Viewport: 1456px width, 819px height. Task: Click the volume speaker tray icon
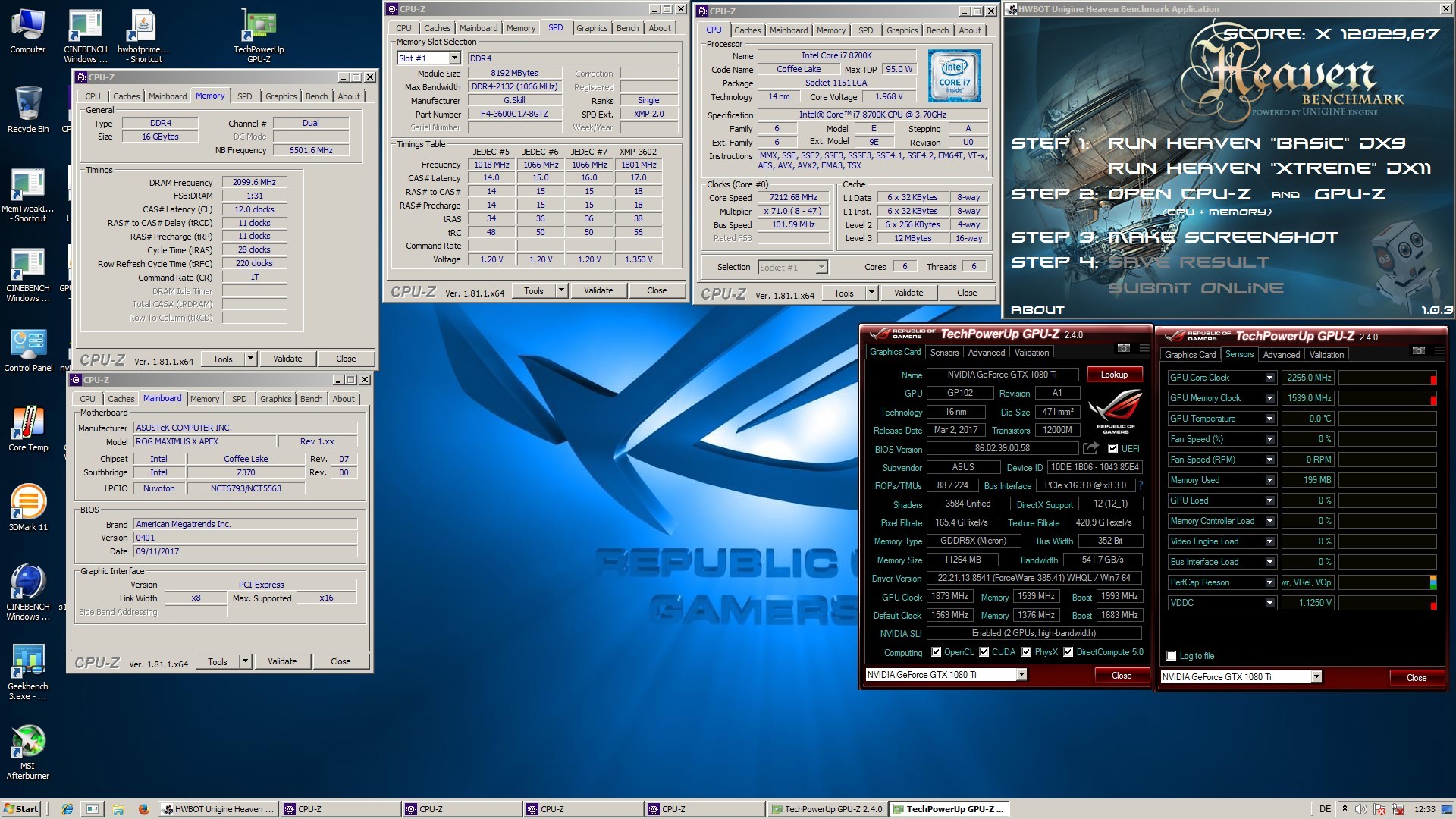[1361, 809]
